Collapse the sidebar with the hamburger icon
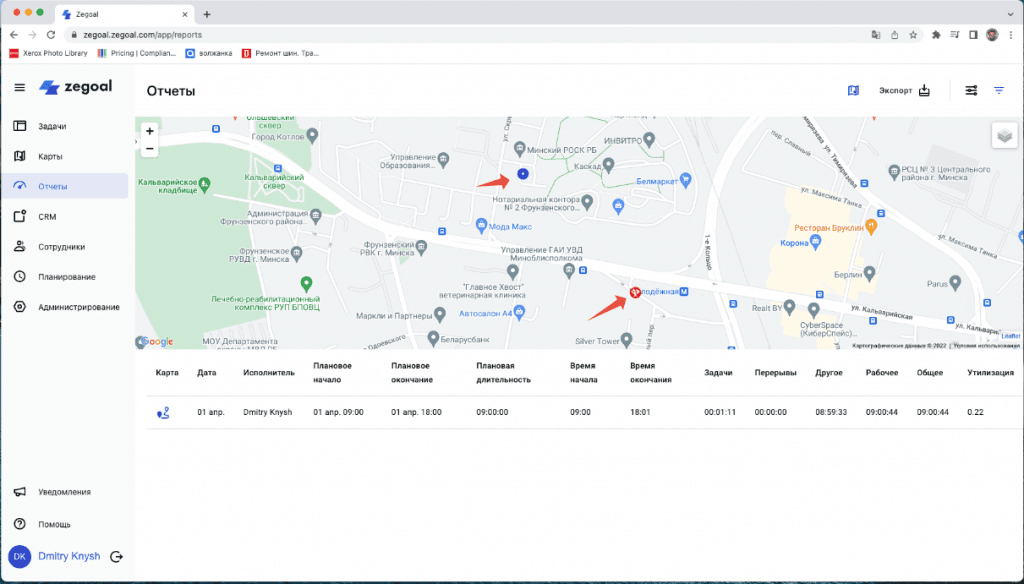1024x584 pixels. coord(19,88)
